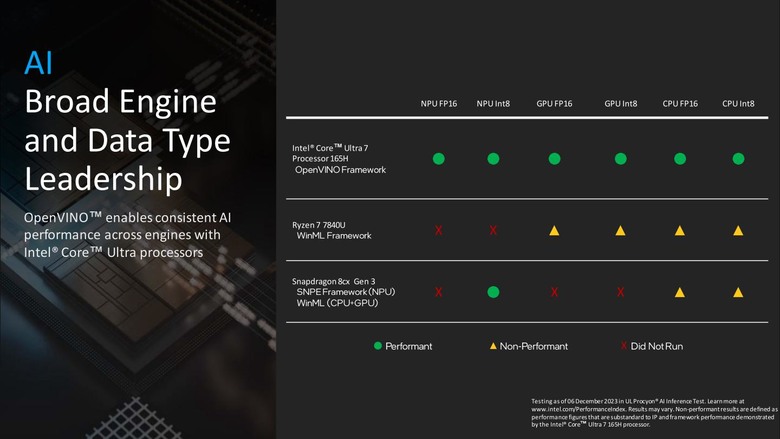The width and height of the screenshot is (780, 439).
Task: Click the Non-Performant legend label
Action: [533, 346]
